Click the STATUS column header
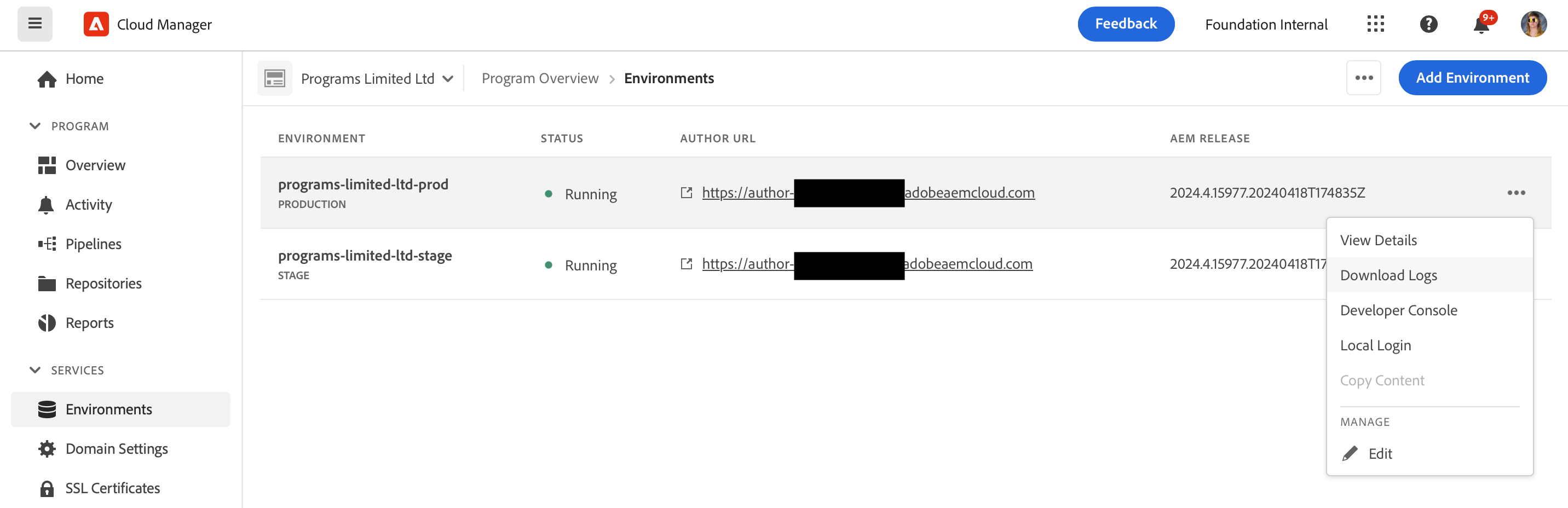Viewport: 1568px width, 508px height. coord(561,138)
